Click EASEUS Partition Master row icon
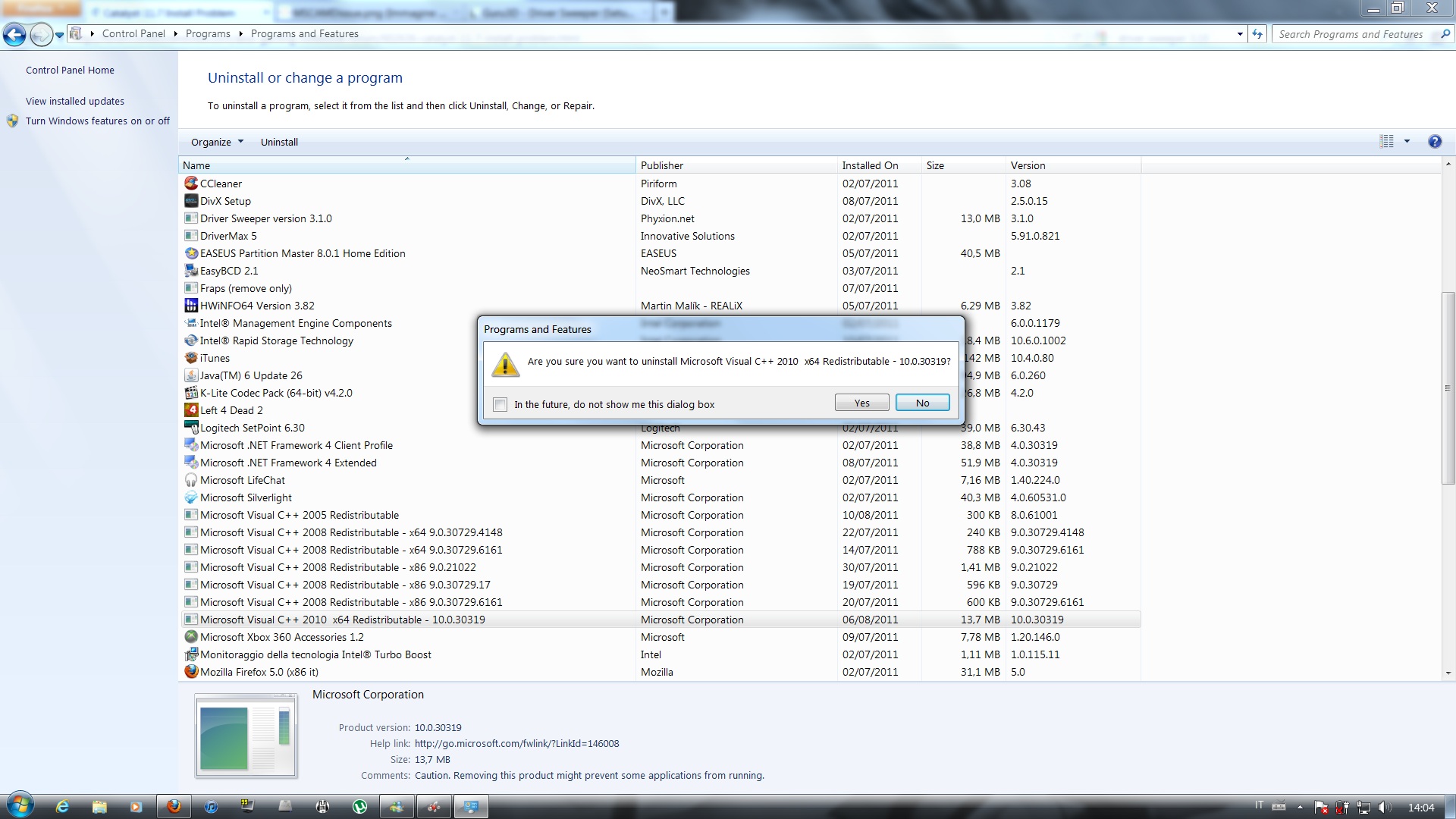The width and height of the screenshot is (1456, 819). point(191,253)
